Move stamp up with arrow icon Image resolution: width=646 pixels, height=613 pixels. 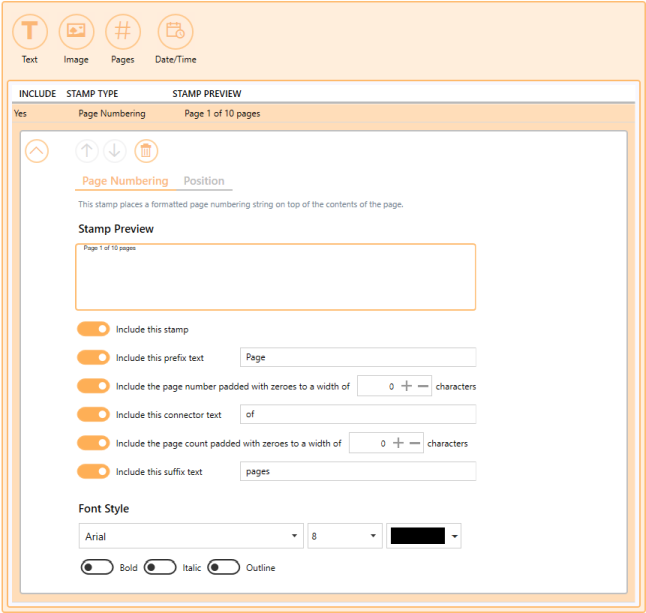pos(87,151)
